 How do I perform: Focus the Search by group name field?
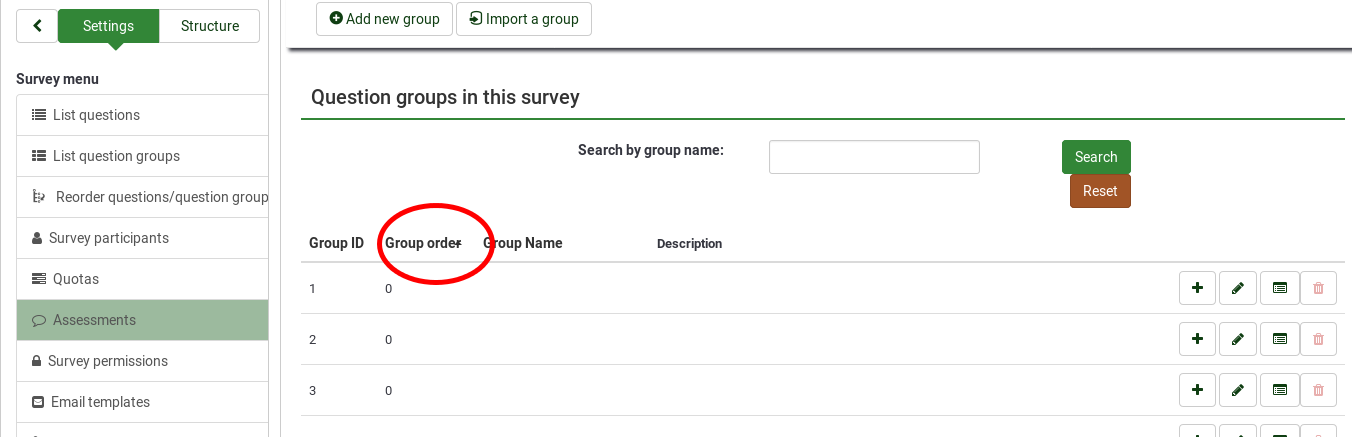[x=873, y=157]
